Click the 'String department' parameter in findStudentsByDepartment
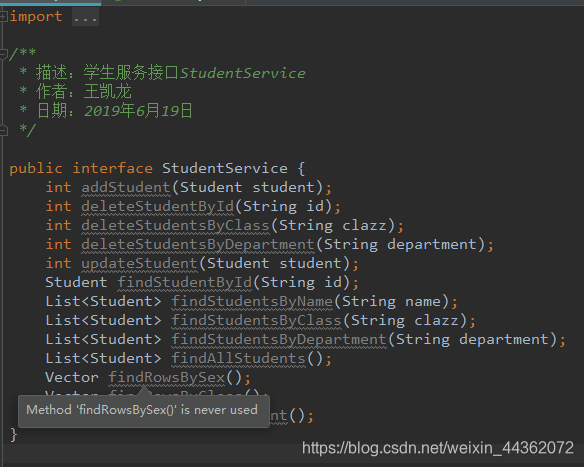This screenshot has height=467, width=584. point(472,340)
